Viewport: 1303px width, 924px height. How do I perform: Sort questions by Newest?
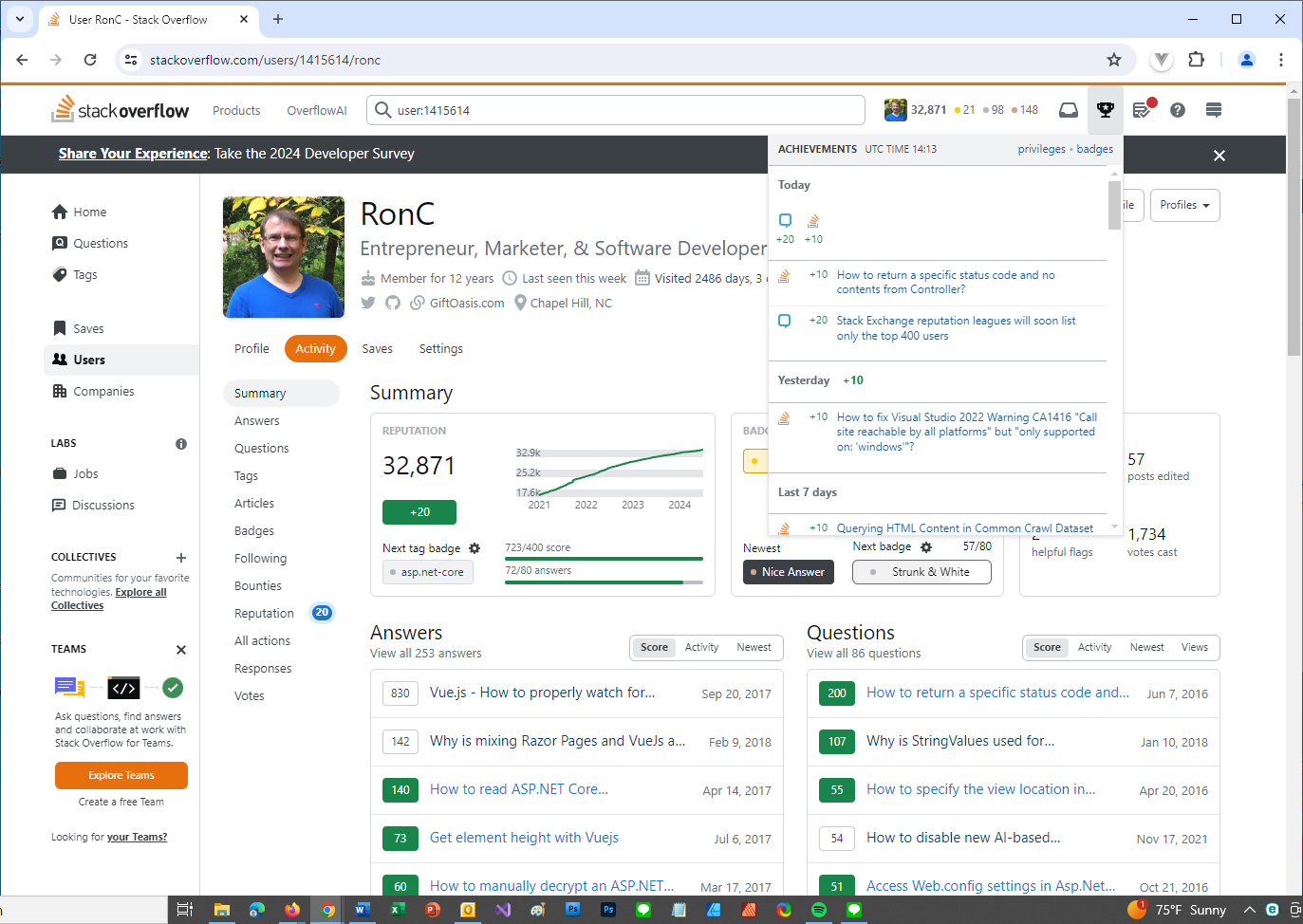(1147, 648)
